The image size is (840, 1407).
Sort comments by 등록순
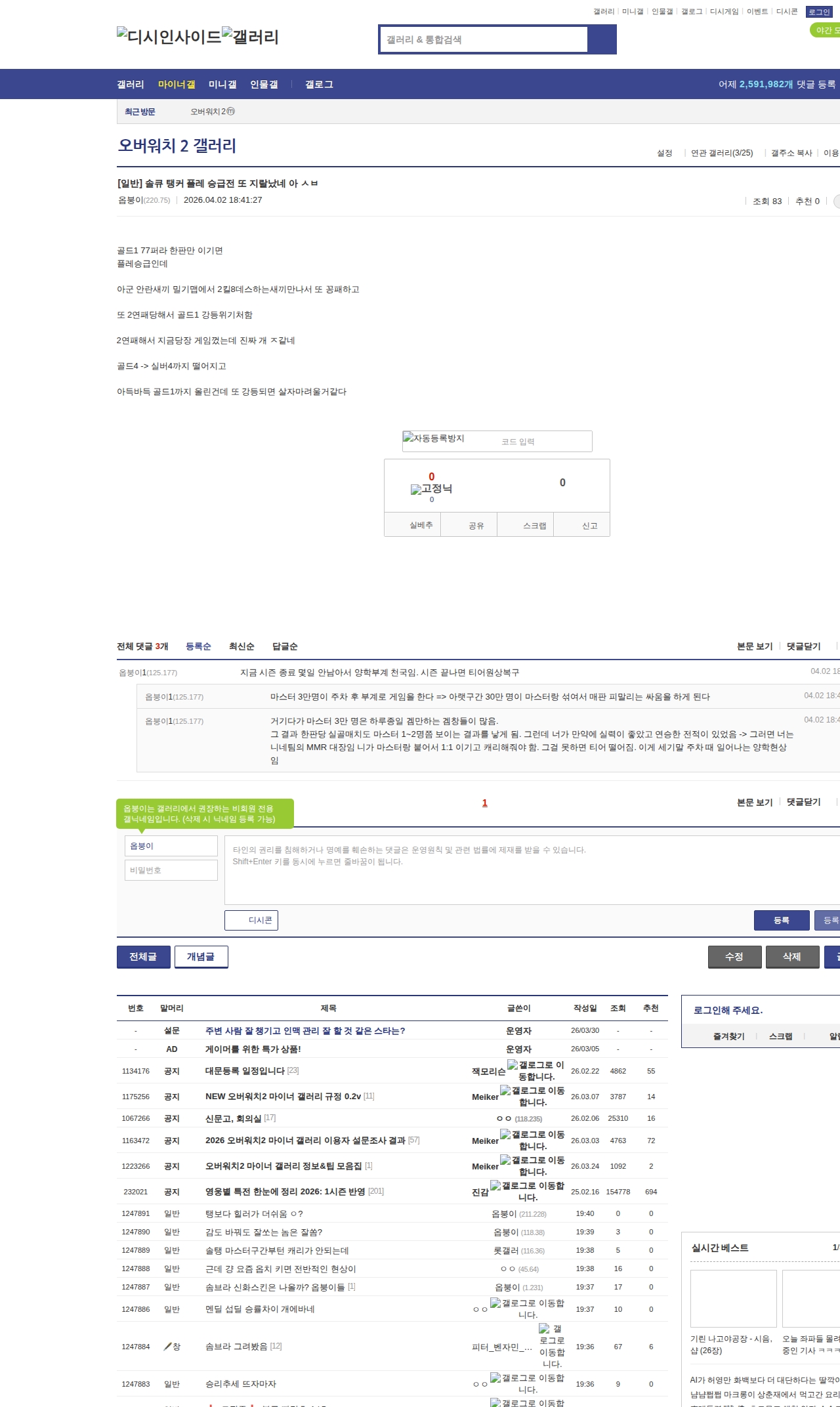[198, 646]
